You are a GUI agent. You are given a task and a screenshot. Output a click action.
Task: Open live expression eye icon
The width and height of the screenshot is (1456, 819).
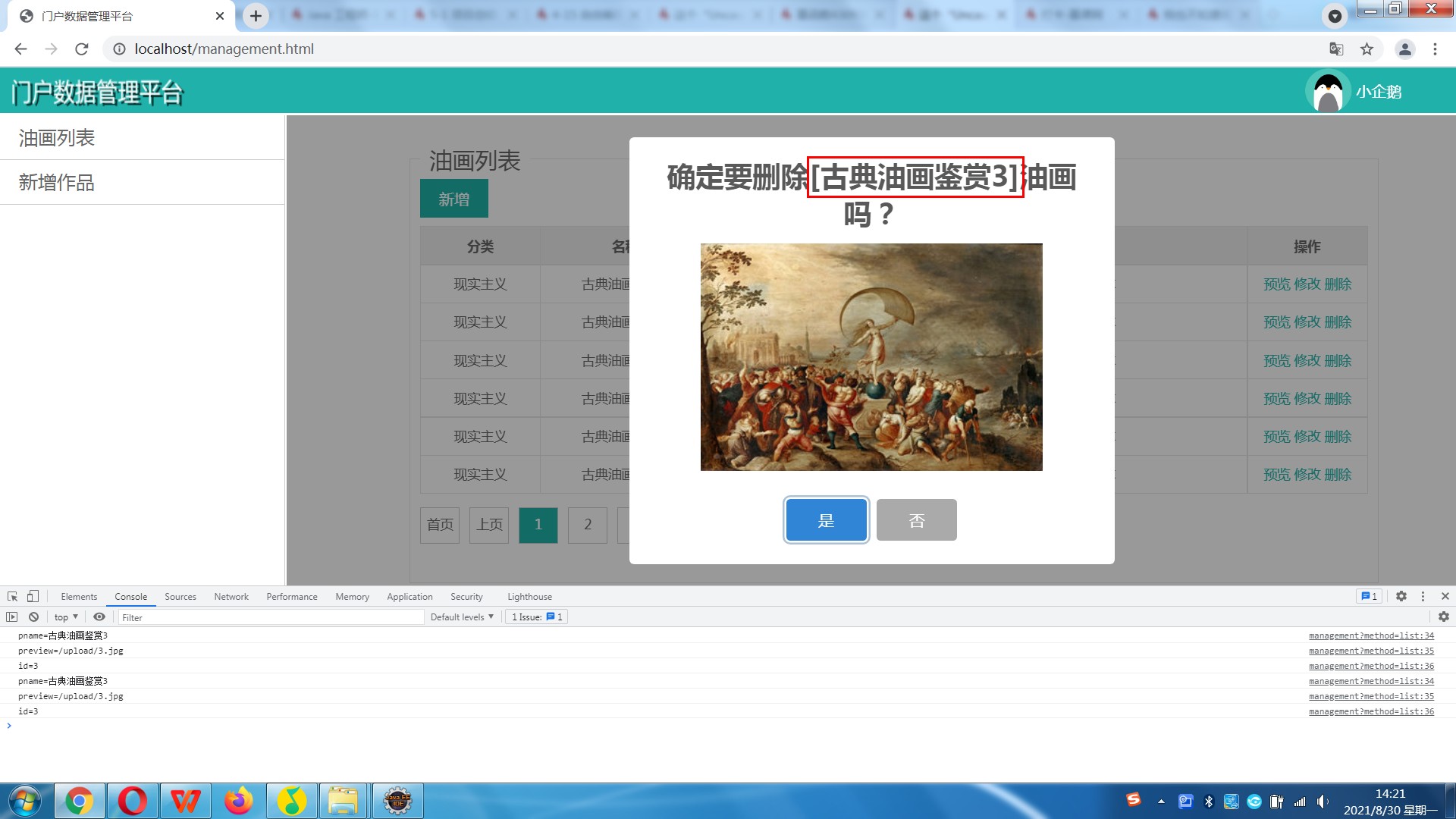click(99, 617)
